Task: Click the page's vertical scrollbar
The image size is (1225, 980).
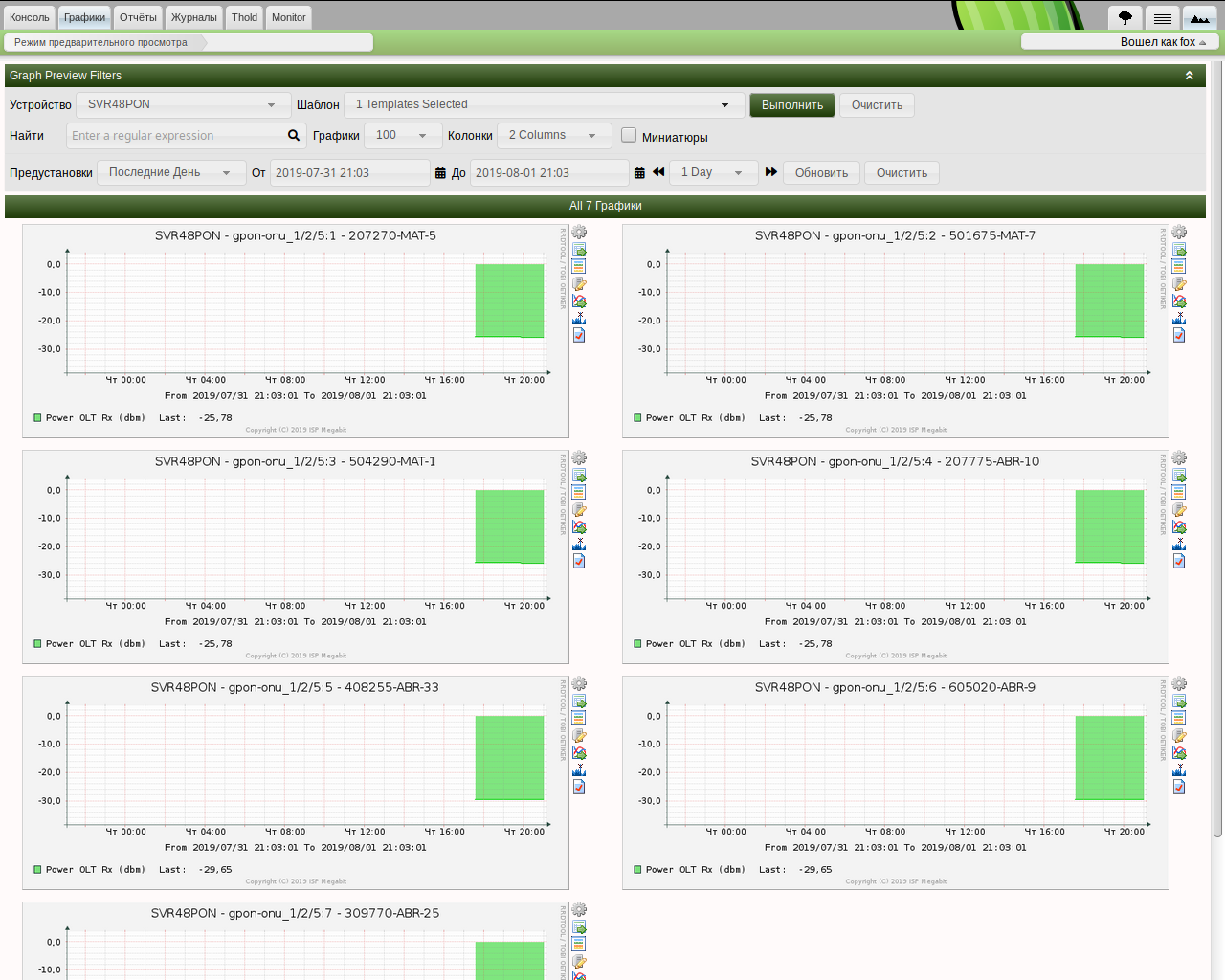Action: pos(1217,450)
